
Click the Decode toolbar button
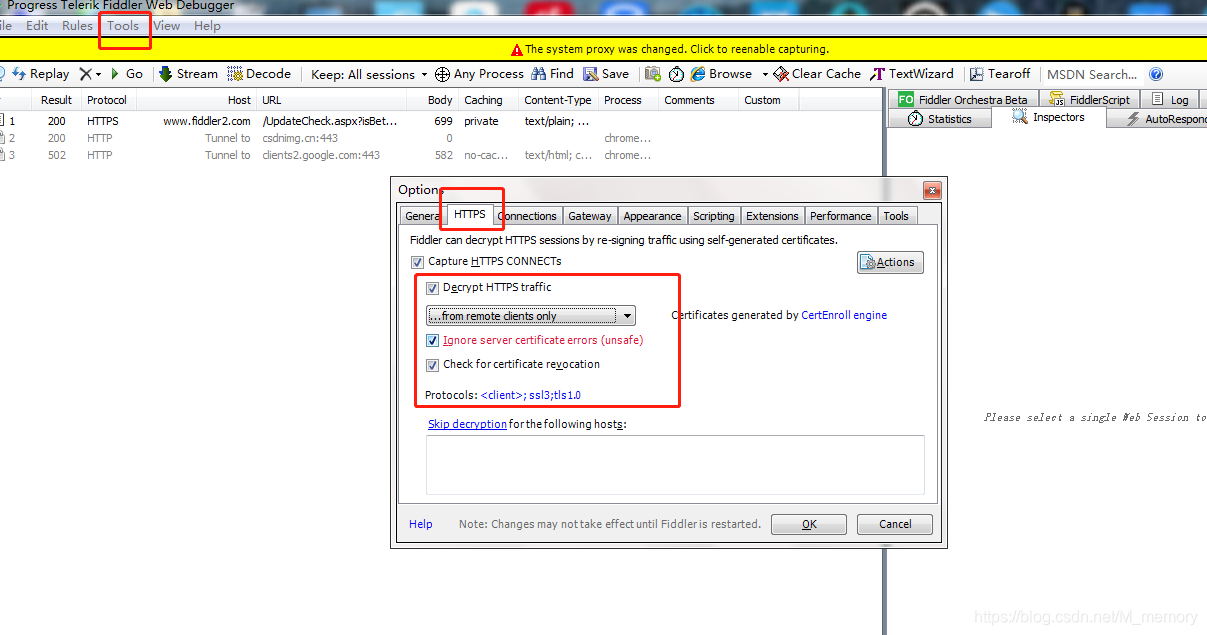(x=259, y=74)
